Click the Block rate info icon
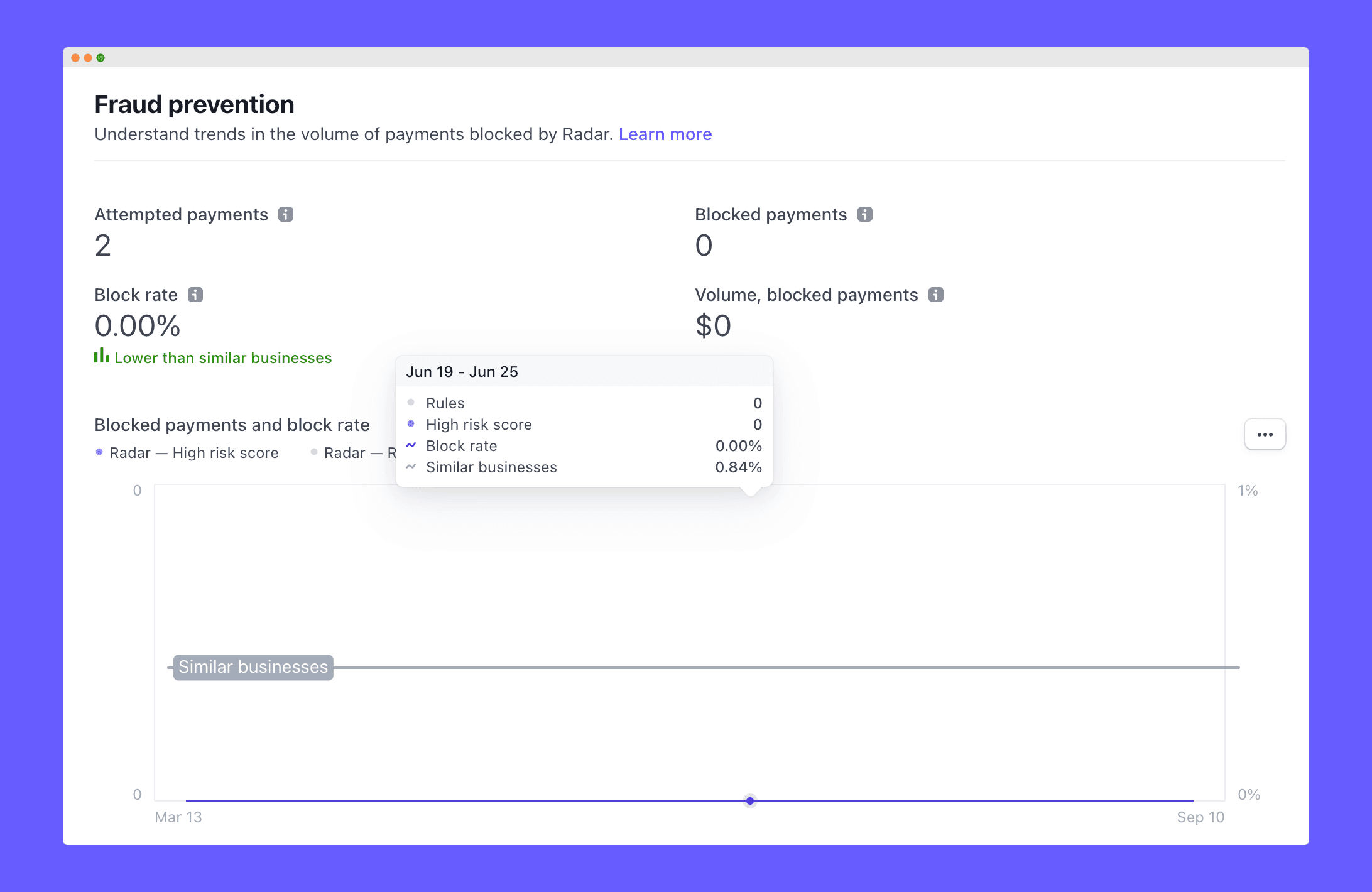Image resolution: width=1372 pixels, height=892 pixels. pos(194,294)
